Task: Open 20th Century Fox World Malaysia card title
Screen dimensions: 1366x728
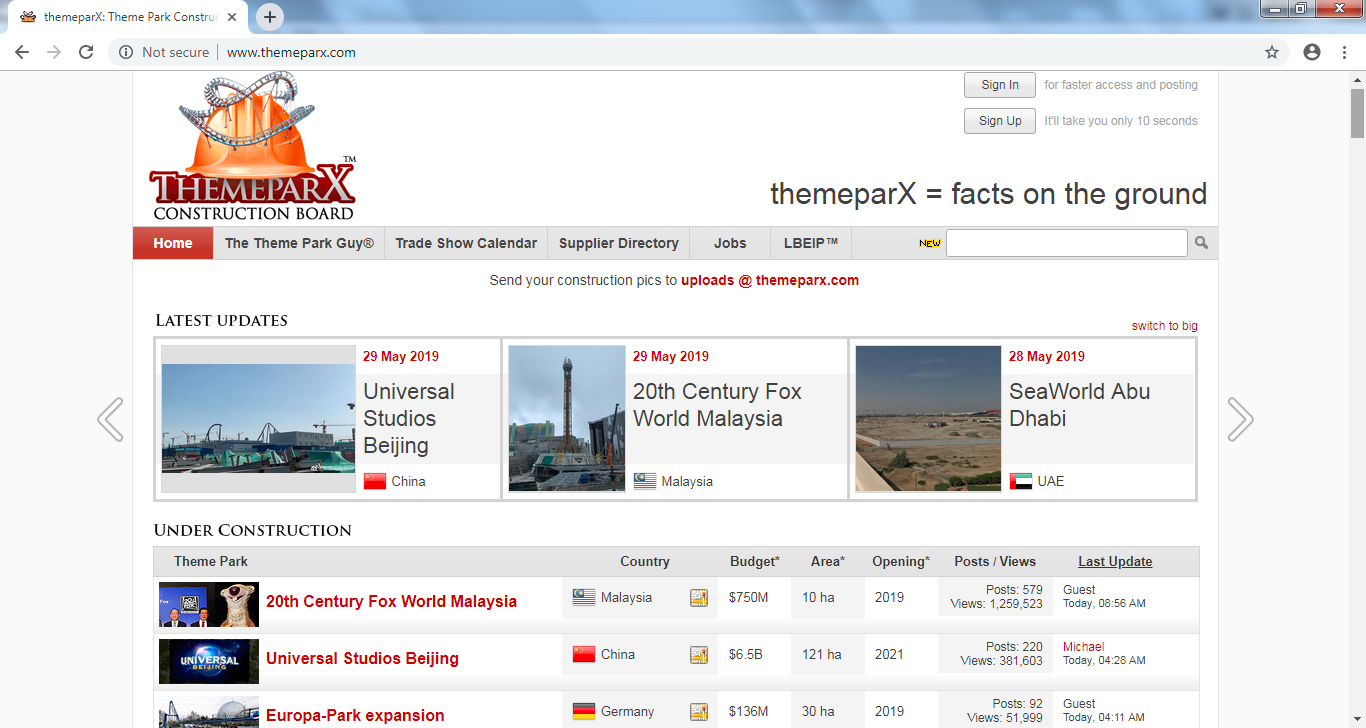Action: pos(717,405)
